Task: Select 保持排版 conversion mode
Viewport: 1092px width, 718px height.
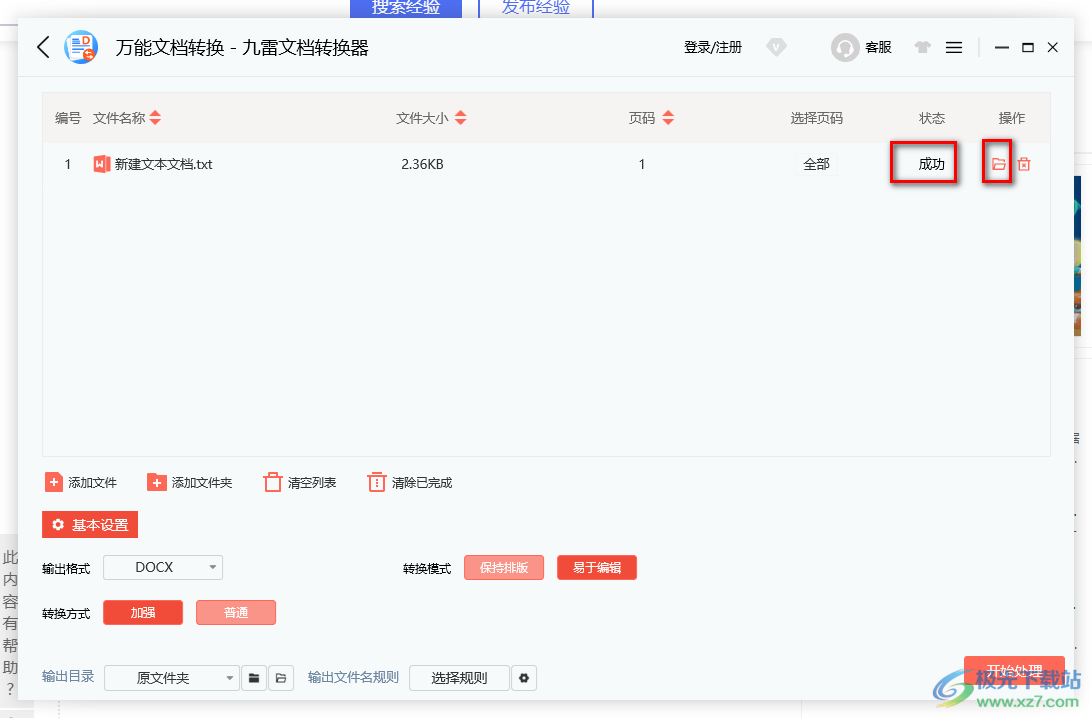Action: pyautogui.click(x=504, y=568)
